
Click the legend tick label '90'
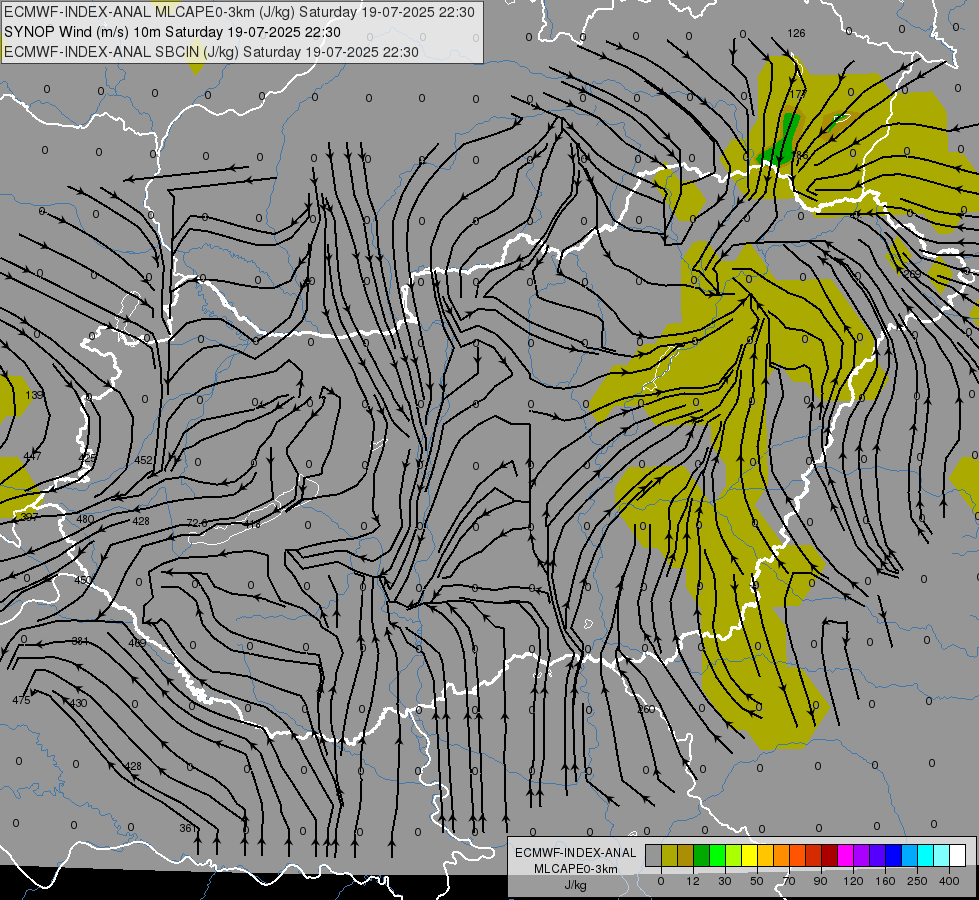click(x=820, y=881)
